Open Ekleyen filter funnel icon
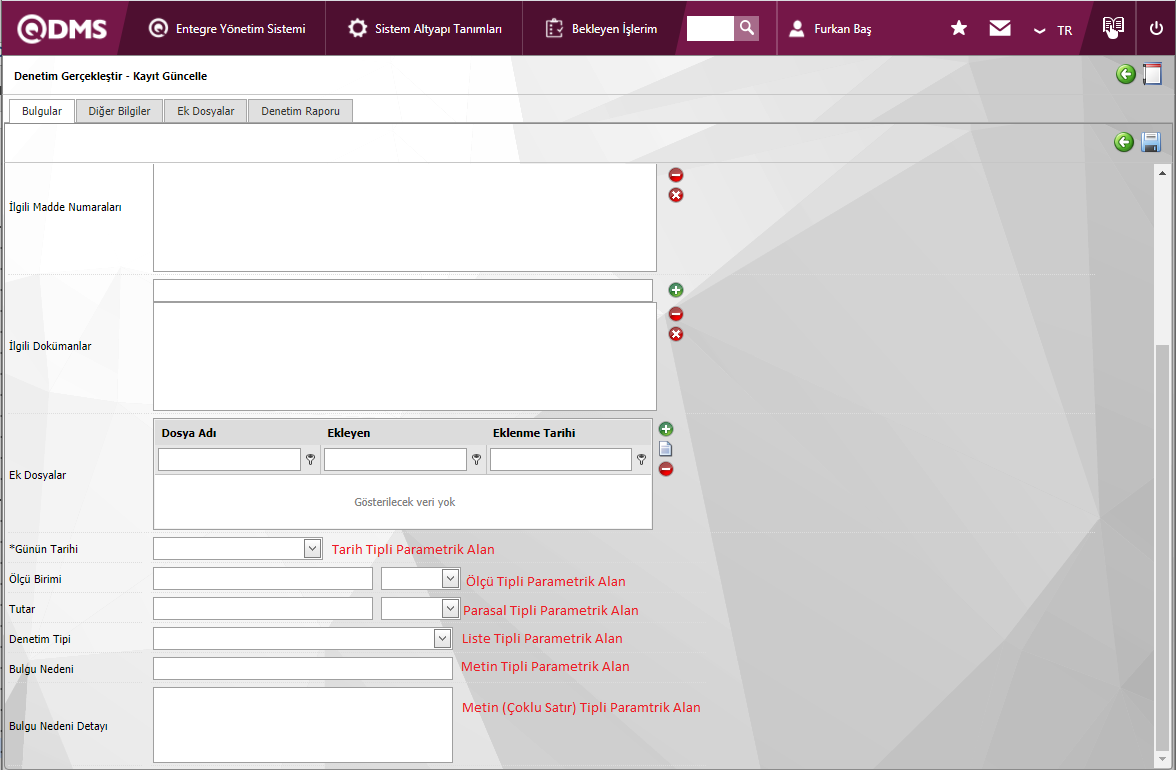Image resolution: width=1176 pixels, height=770 pixels. tap(476, 460)
